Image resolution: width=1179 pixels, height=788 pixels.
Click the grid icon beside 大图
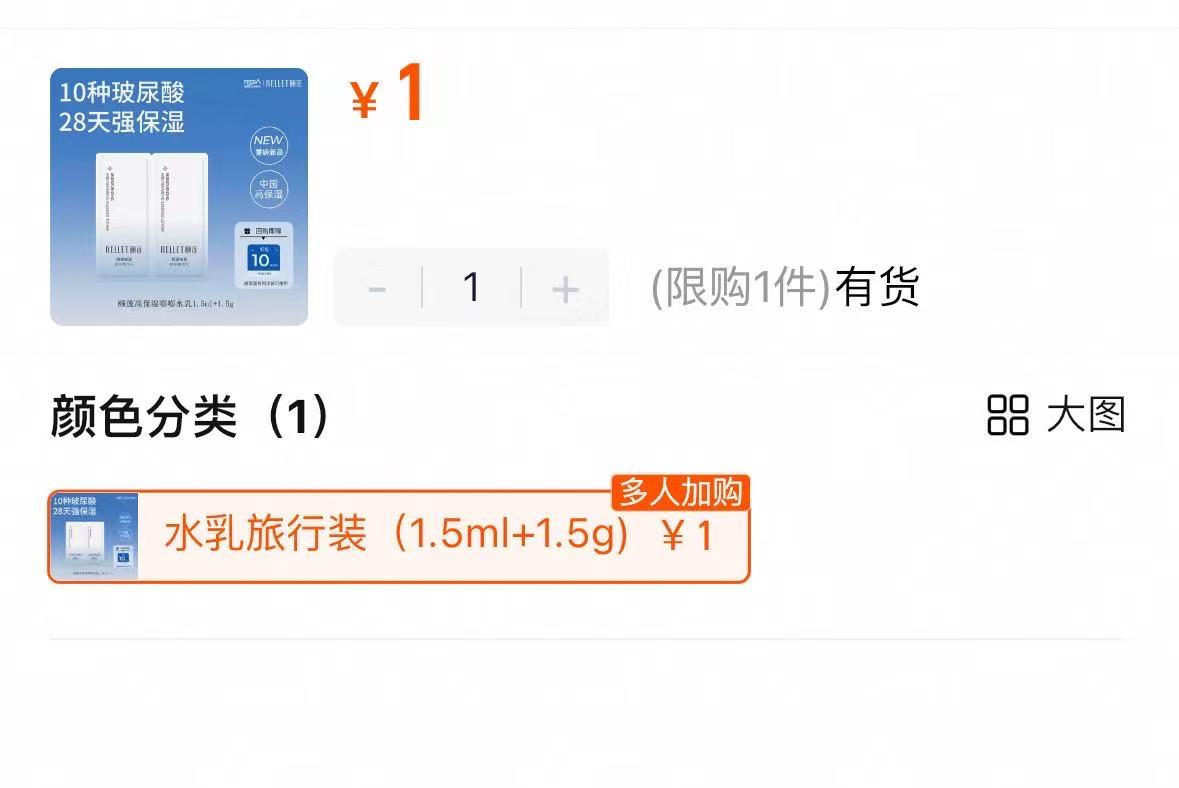coord(1008,415)
